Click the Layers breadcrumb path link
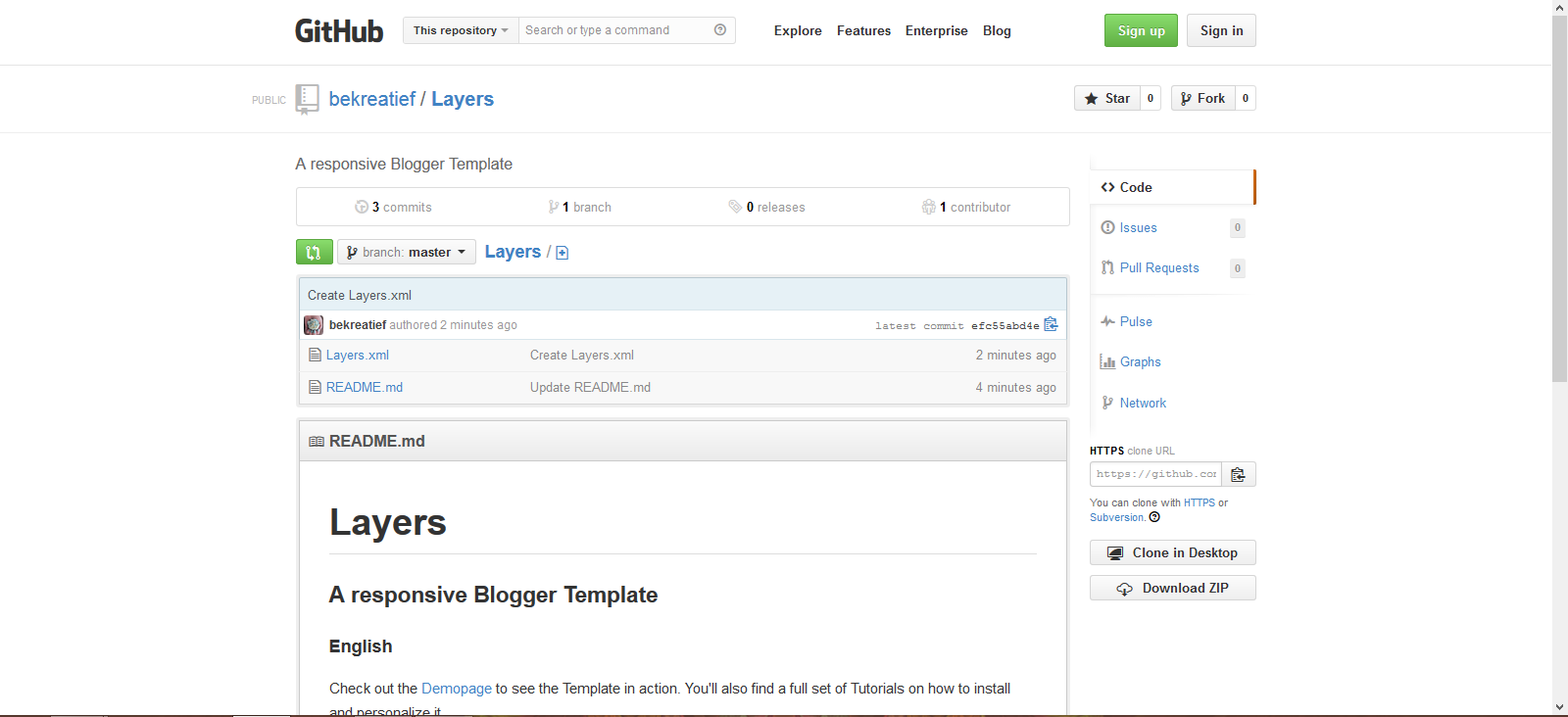This screenshot has width=1568, height=717. click(513, 252)
